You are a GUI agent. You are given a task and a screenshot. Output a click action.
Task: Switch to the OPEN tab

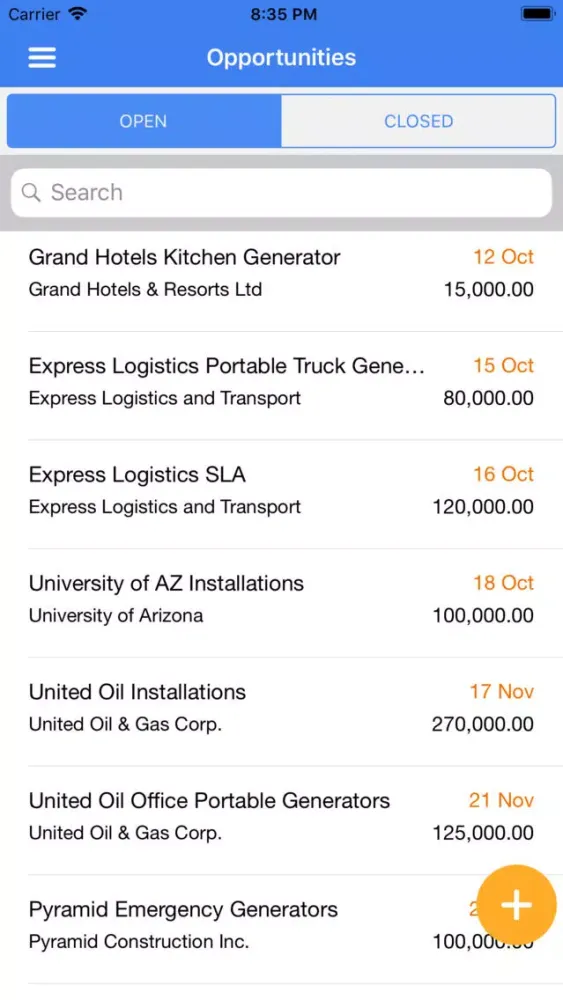point(143,121)
